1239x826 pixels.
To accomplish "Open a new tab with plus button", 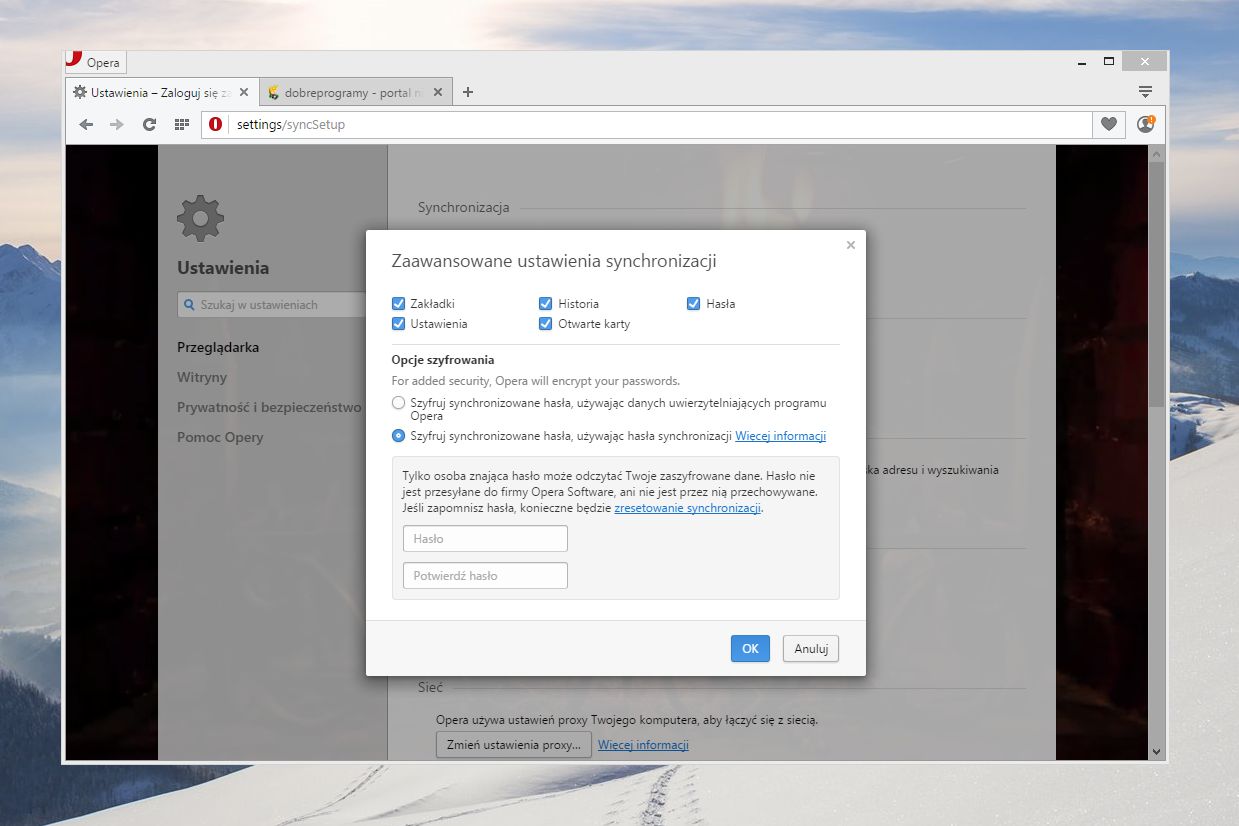I will coord(467,92).
